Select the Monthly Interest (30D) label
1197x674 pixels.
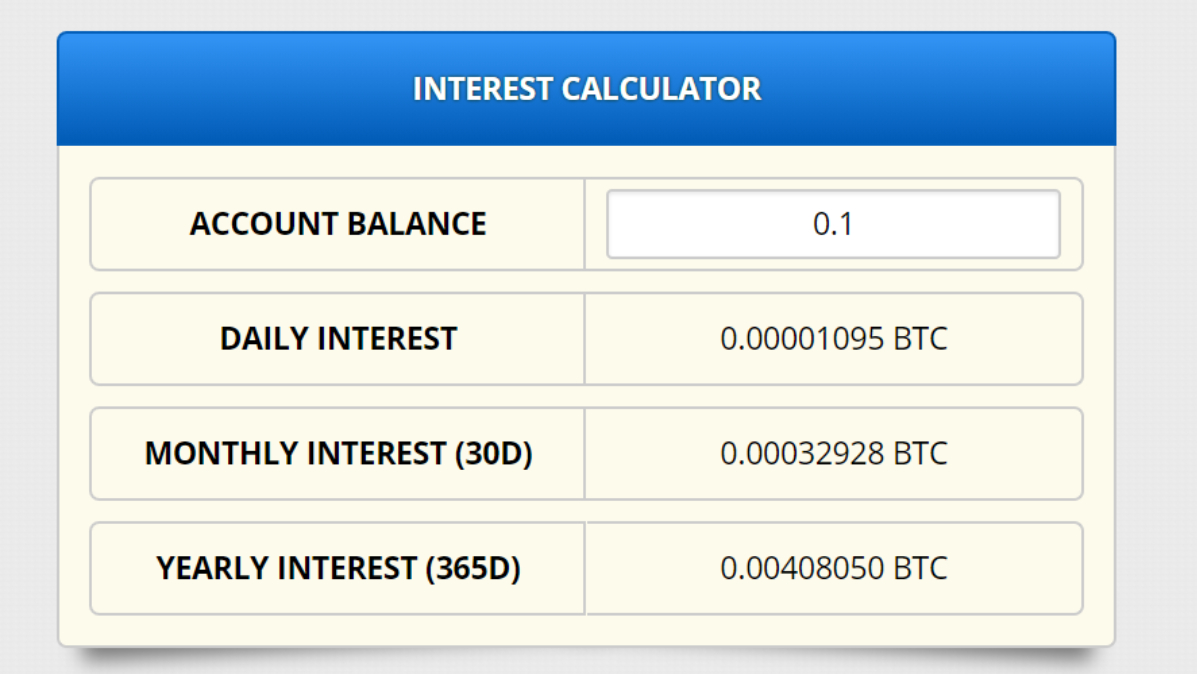pos(338,453)
